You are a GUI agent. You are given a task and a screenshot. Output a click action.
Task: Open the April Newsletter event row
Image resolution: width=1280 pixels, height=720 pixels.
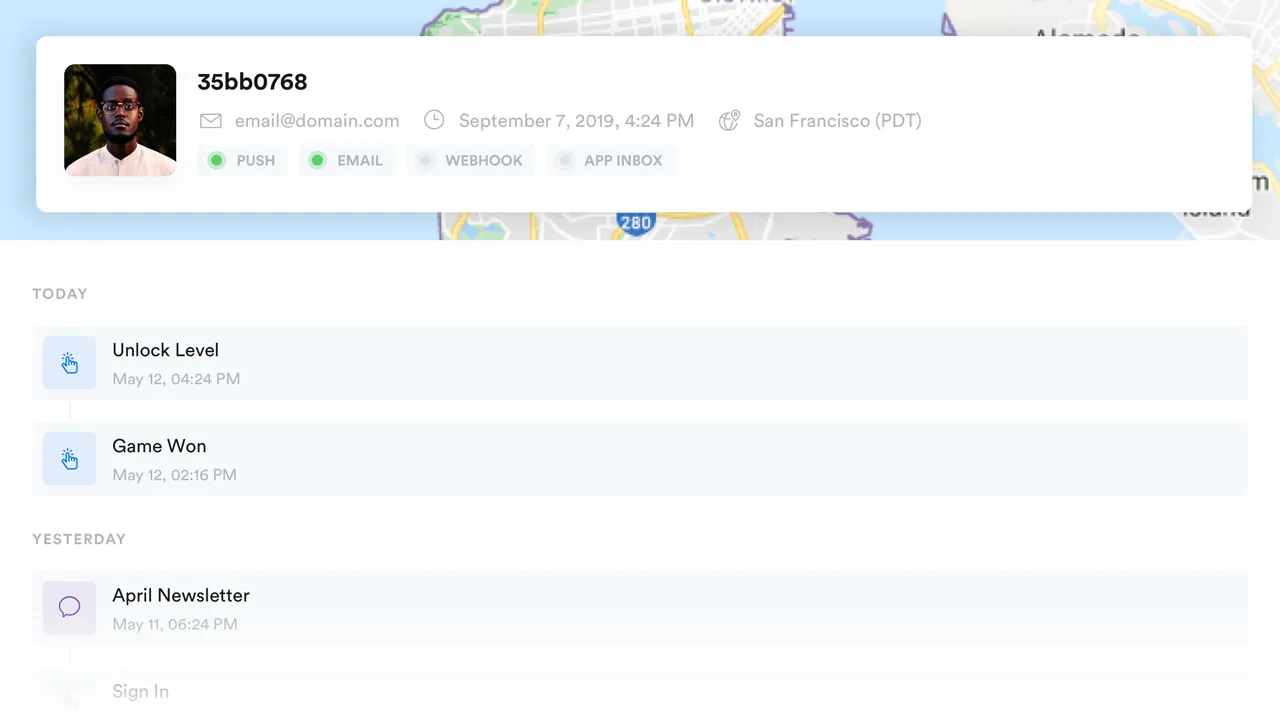pos(640,608)
